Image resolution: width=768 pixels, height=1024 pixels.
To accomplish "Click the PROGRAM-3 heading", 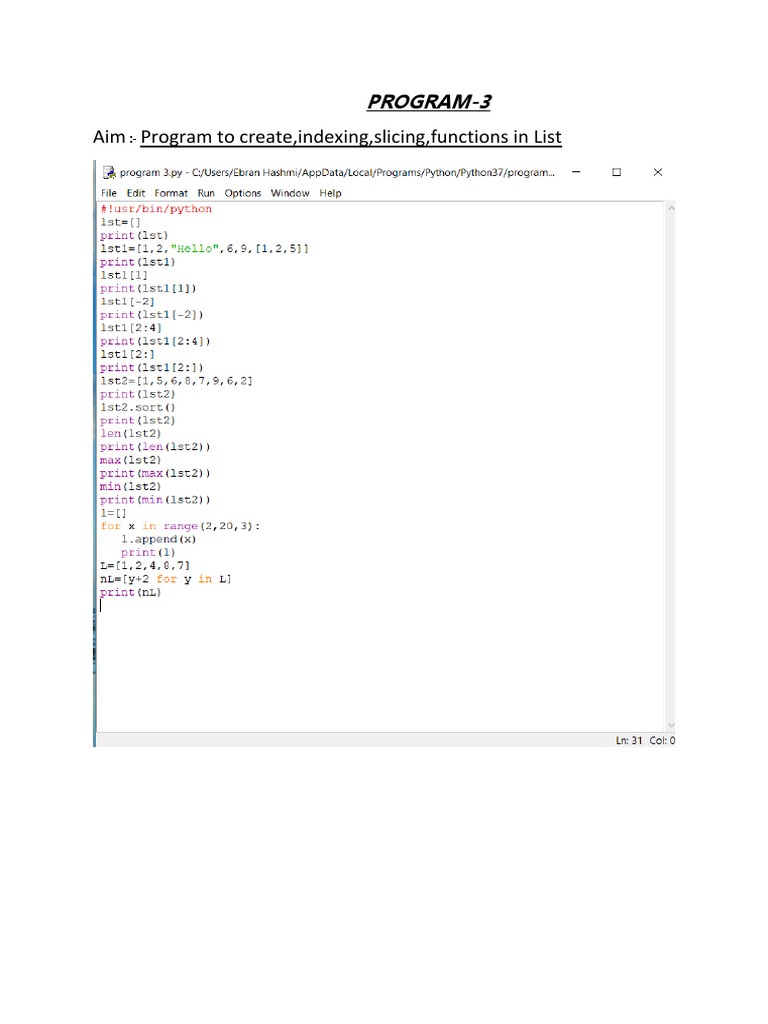I will tap(429, 102).
